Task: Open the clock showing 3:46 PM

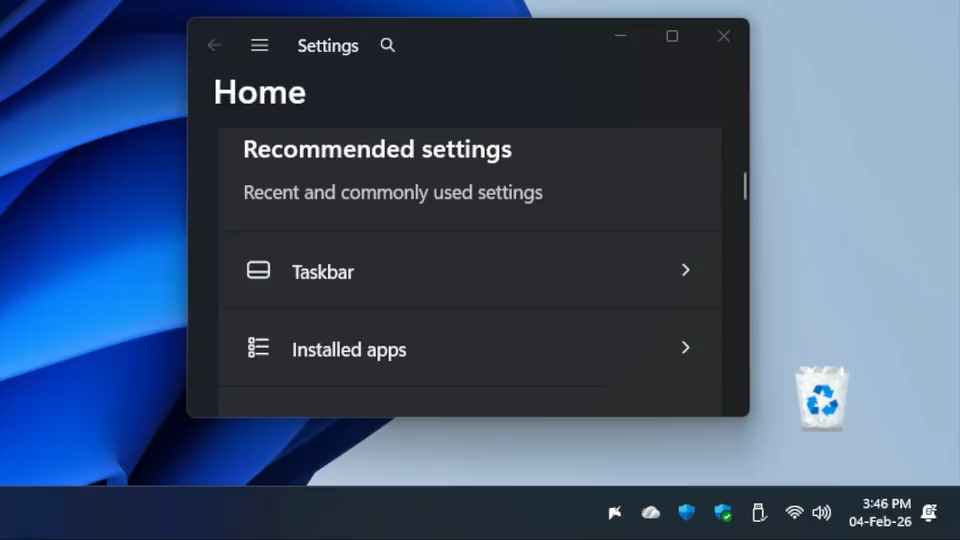Action: click(880, 512)
